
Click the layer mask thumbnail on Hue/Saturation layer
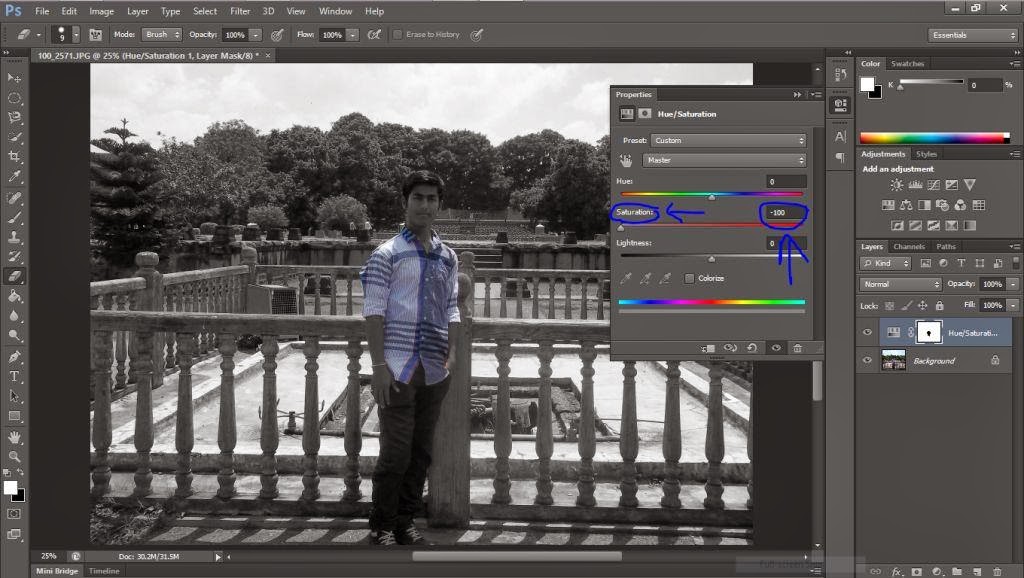click(x=931, y=331)
